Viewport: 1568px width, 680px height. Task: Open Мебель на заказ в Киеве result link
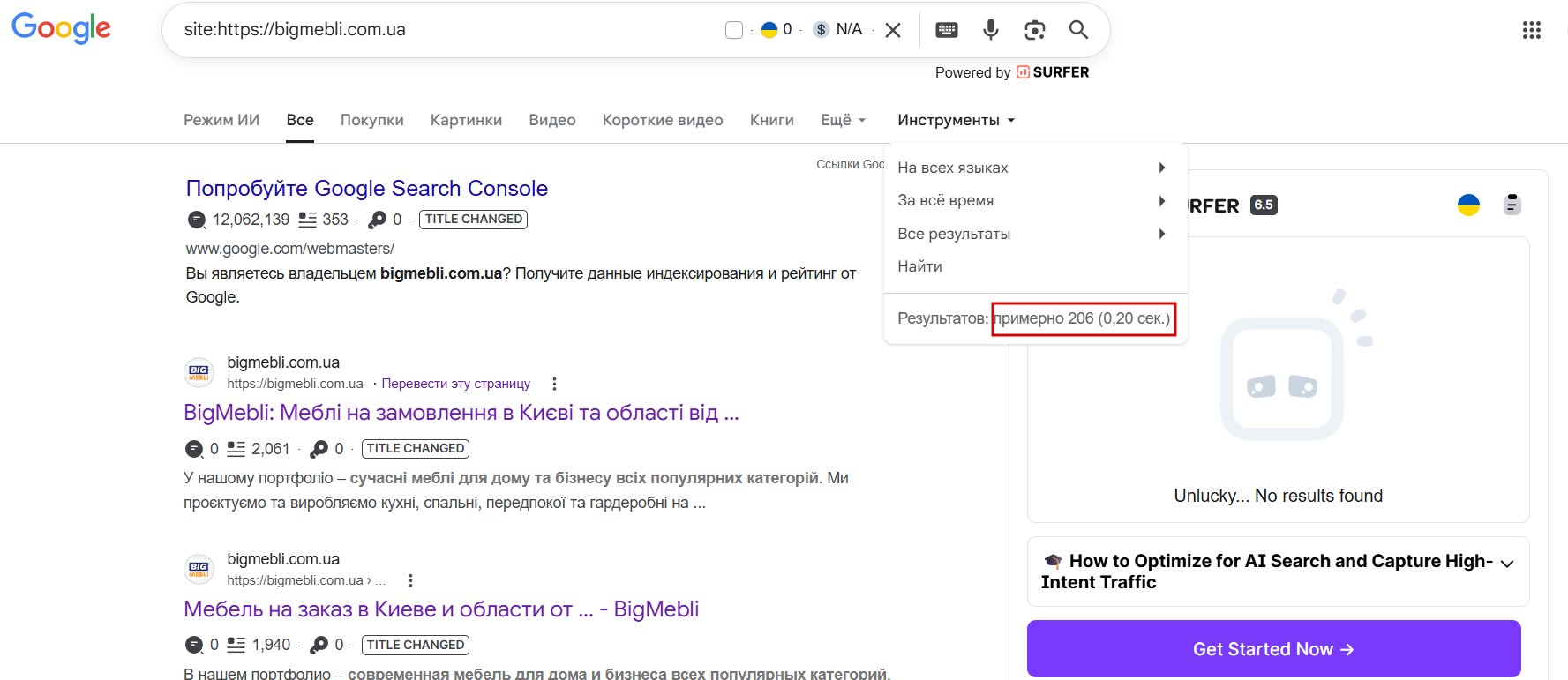(441, 609)
